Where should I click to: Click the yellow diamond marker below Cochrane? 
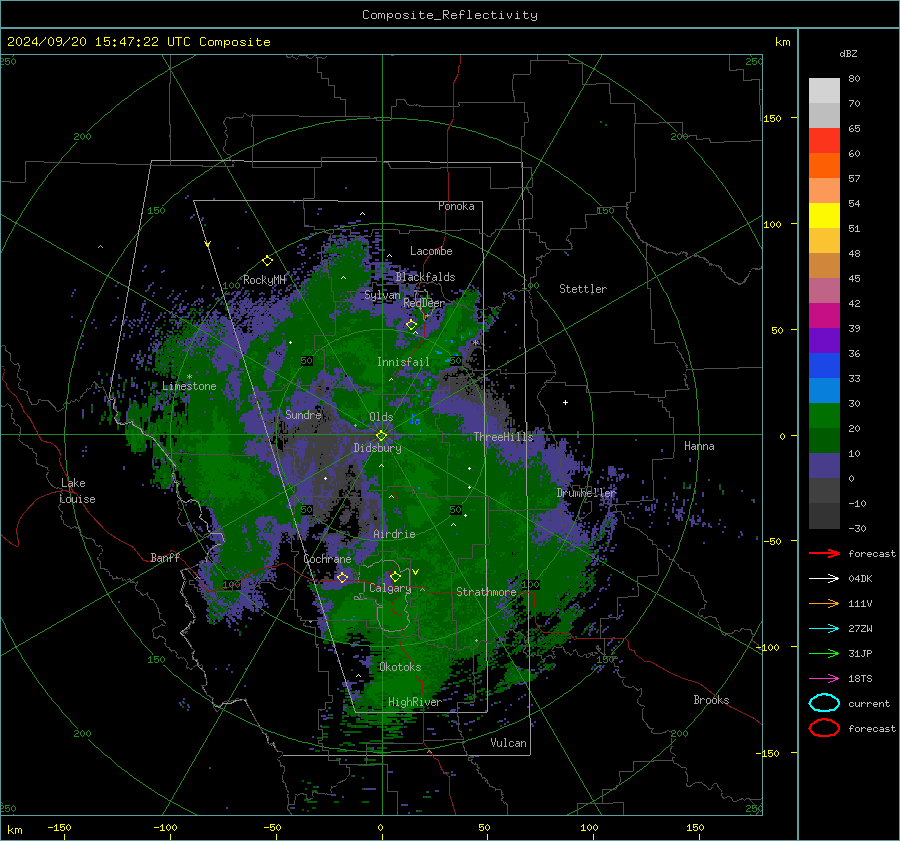click(x=342, y=578)
